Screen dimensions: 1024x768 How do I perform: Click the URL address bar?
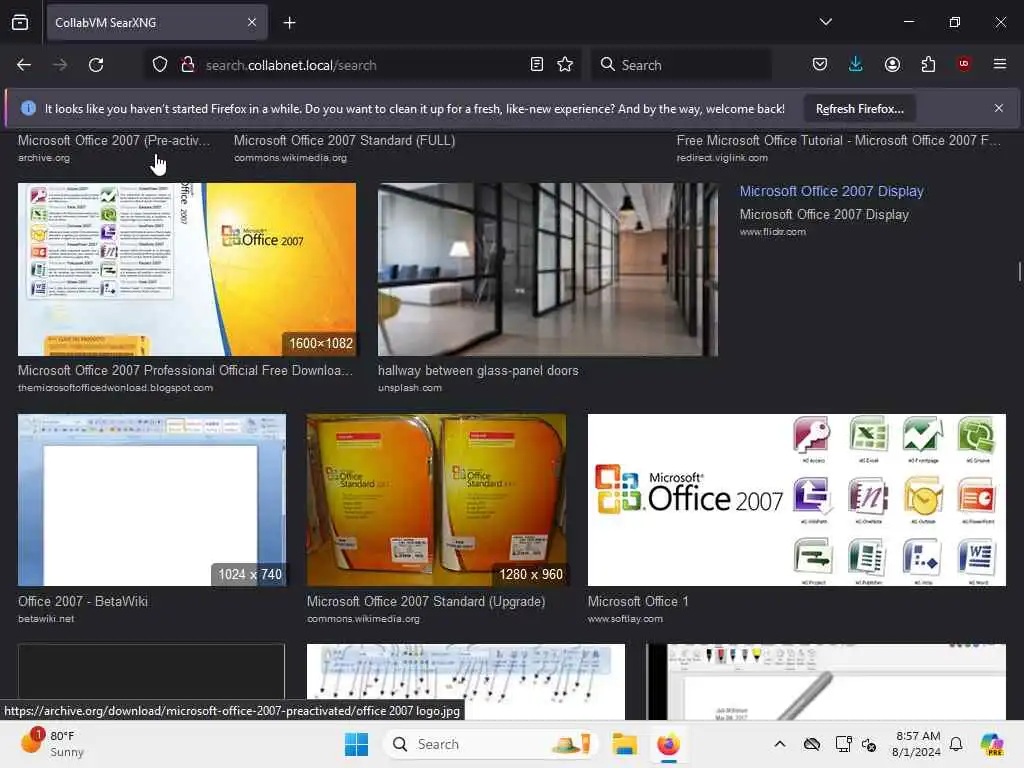(361, 65)
